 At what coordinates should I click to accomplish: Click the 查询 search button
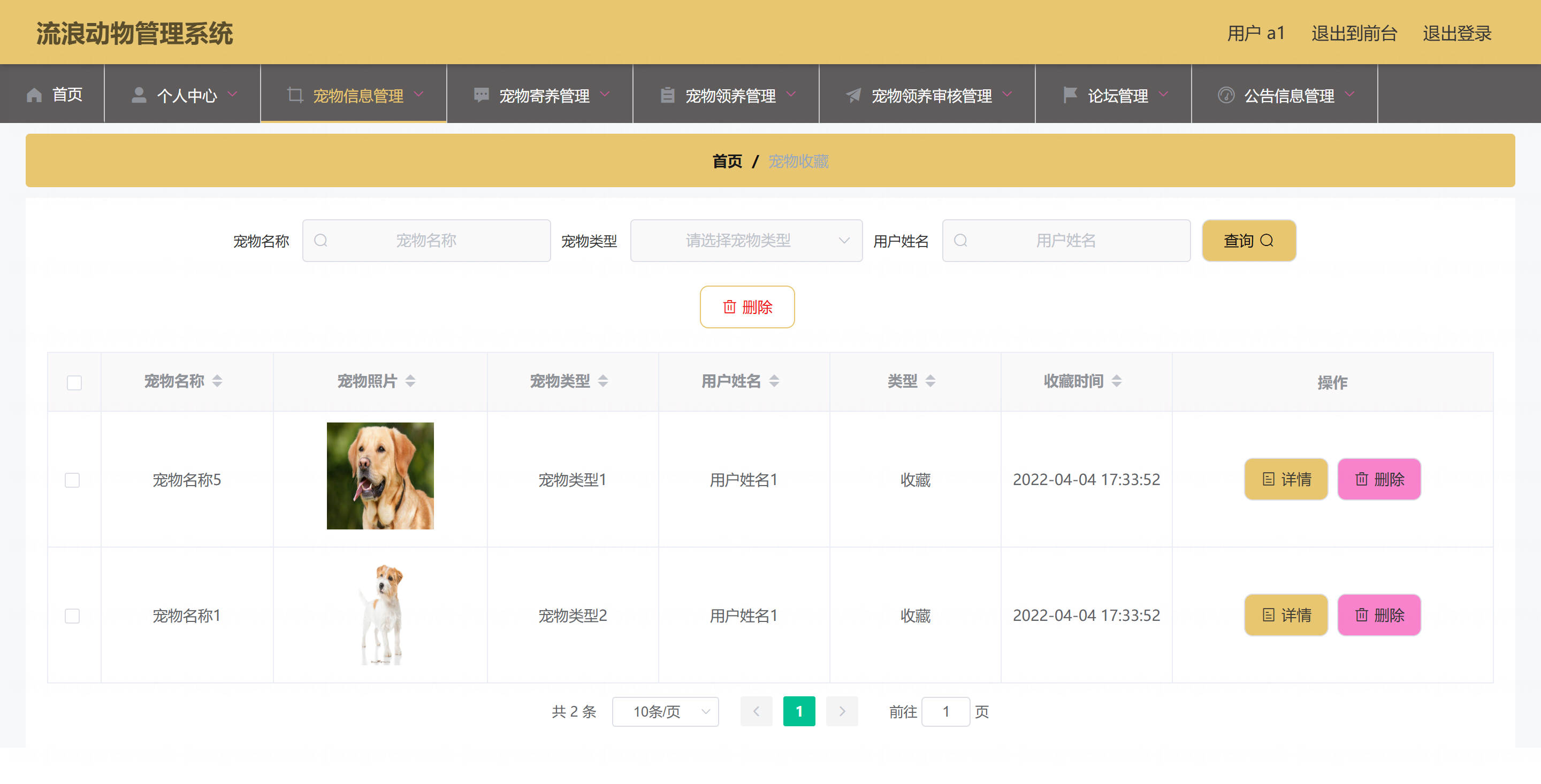[1249, 241]
